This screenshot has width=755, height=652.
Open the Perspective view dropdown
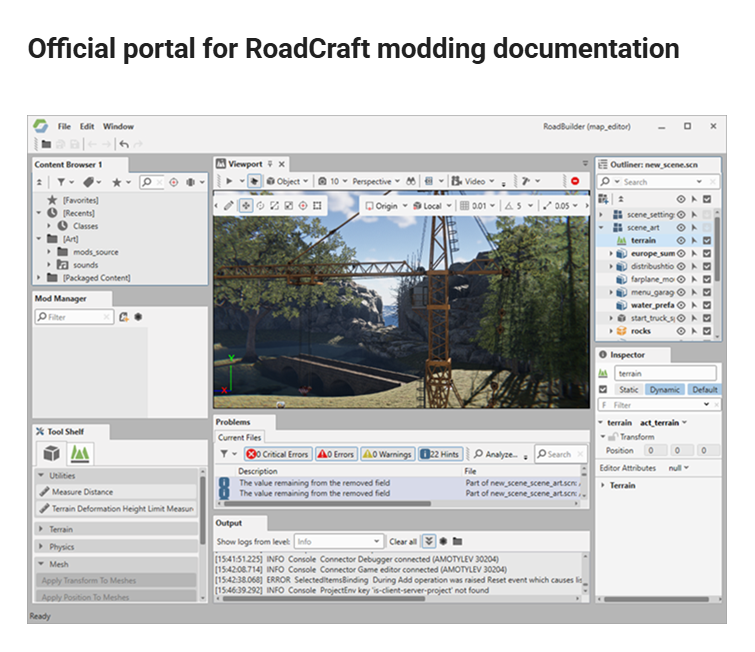pyautogui.click(x=376, y=181)
